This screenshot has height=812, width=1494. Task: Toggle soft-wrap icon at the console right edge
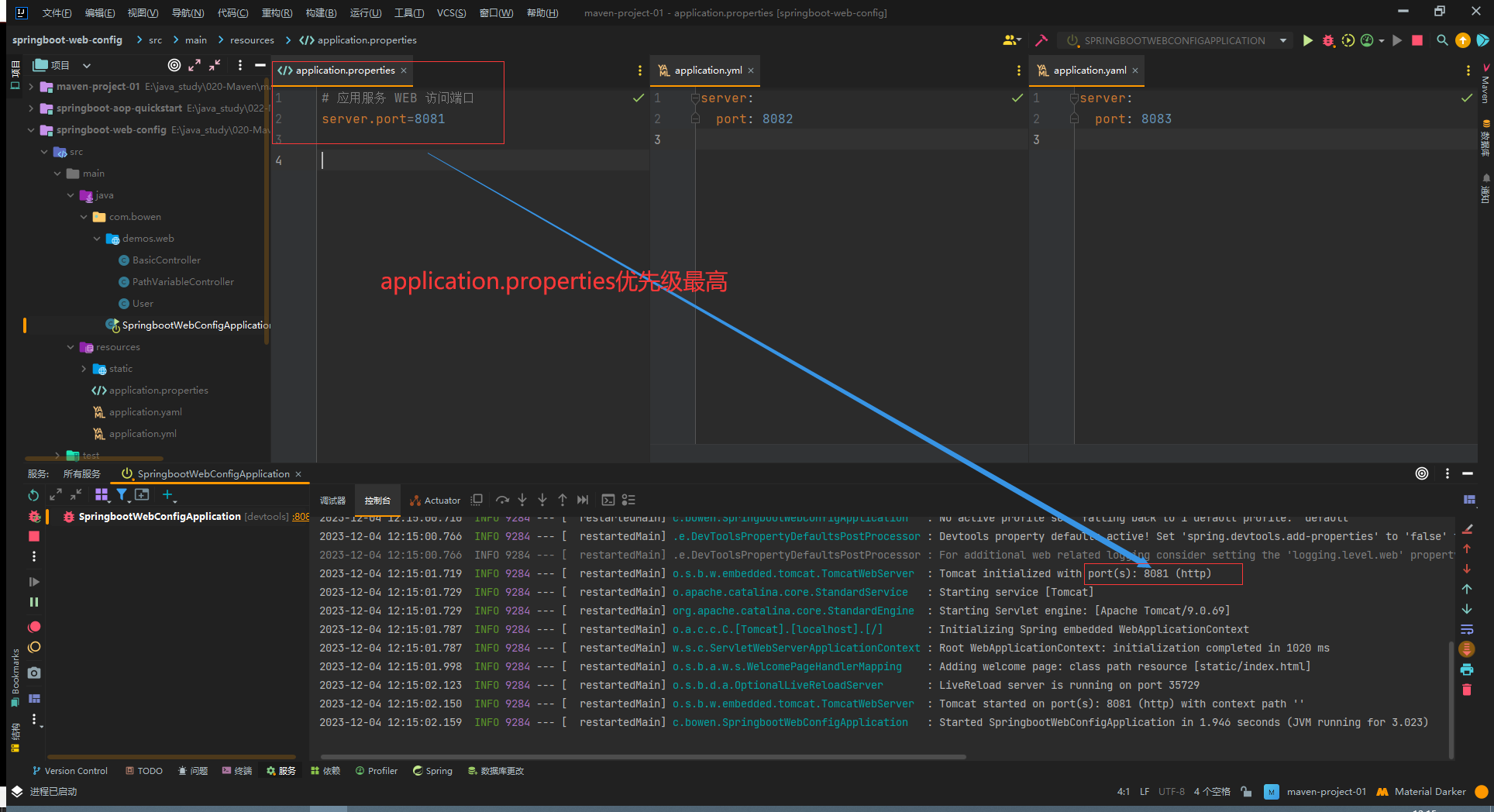click(x=1467, y=629)
